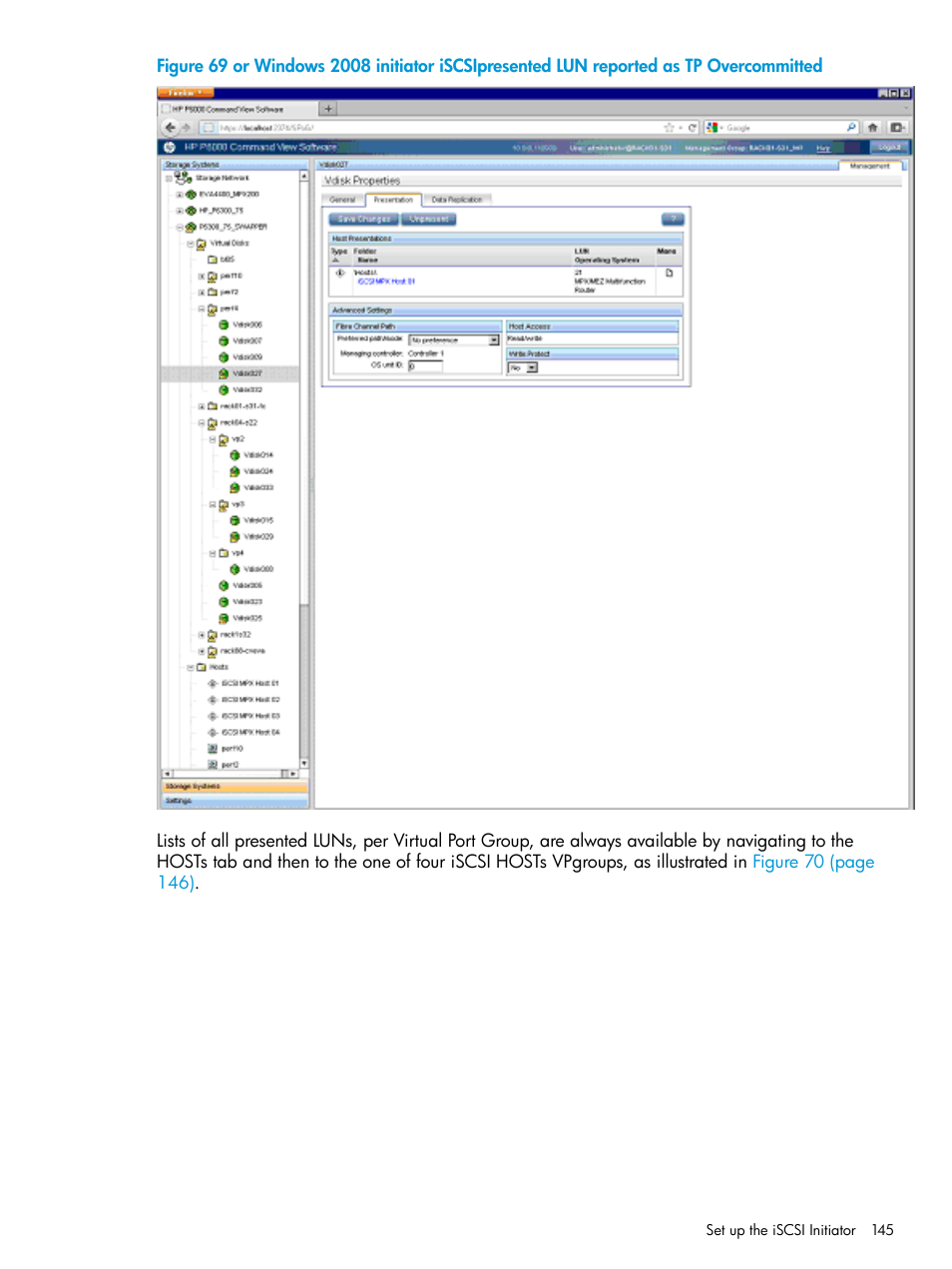Image resolution: width=952 pixels, height=1269 pixels.
Task: Click the question mark help button
Action: pos(673,219)
